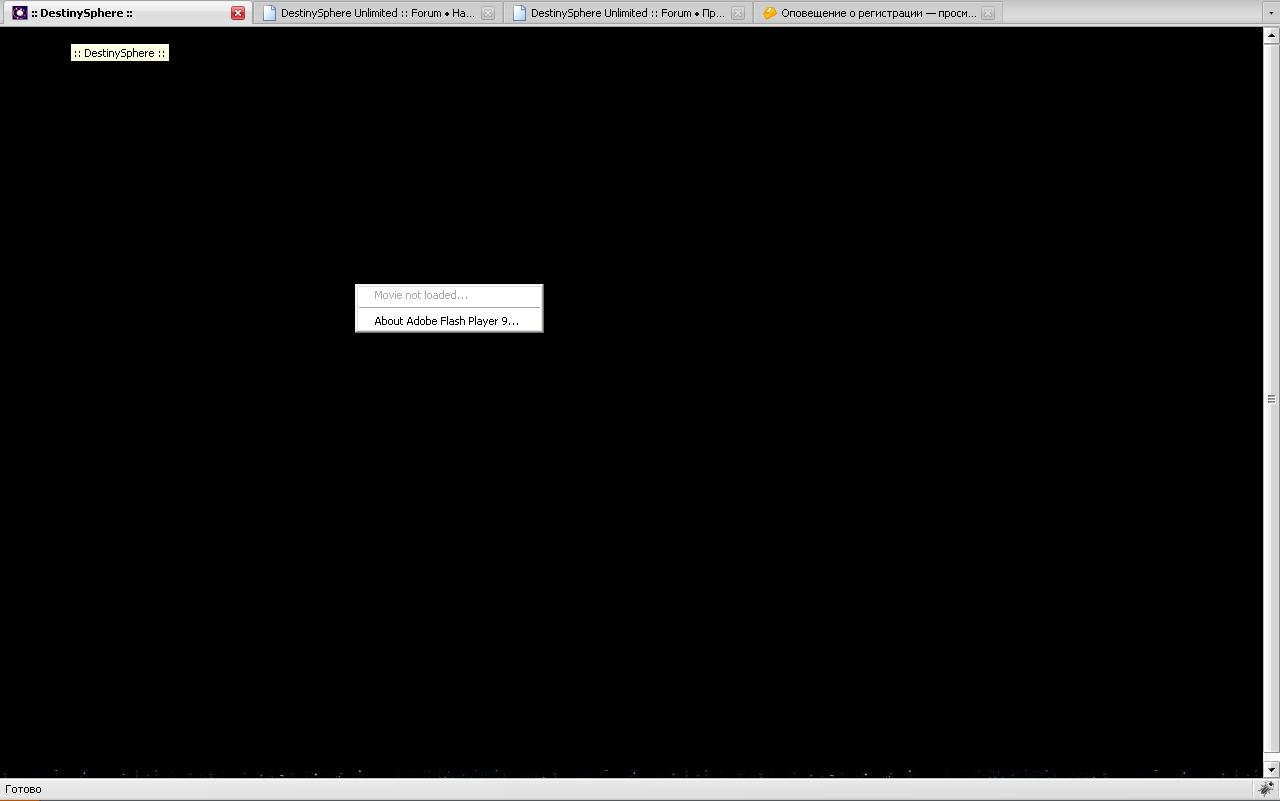Click the ':: DestinySphere ::' yellow tooltip
1281x801 pixels.
120,53
